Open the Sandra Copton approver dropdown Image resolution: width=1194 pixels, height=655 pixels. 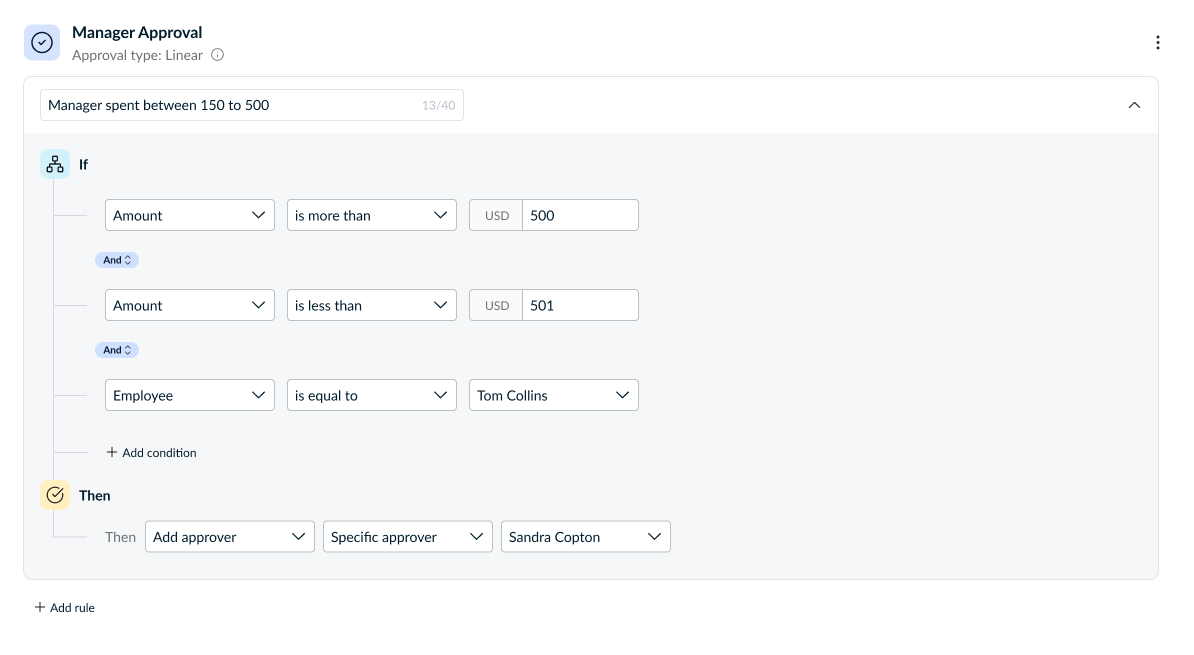[x=586, y=537]
